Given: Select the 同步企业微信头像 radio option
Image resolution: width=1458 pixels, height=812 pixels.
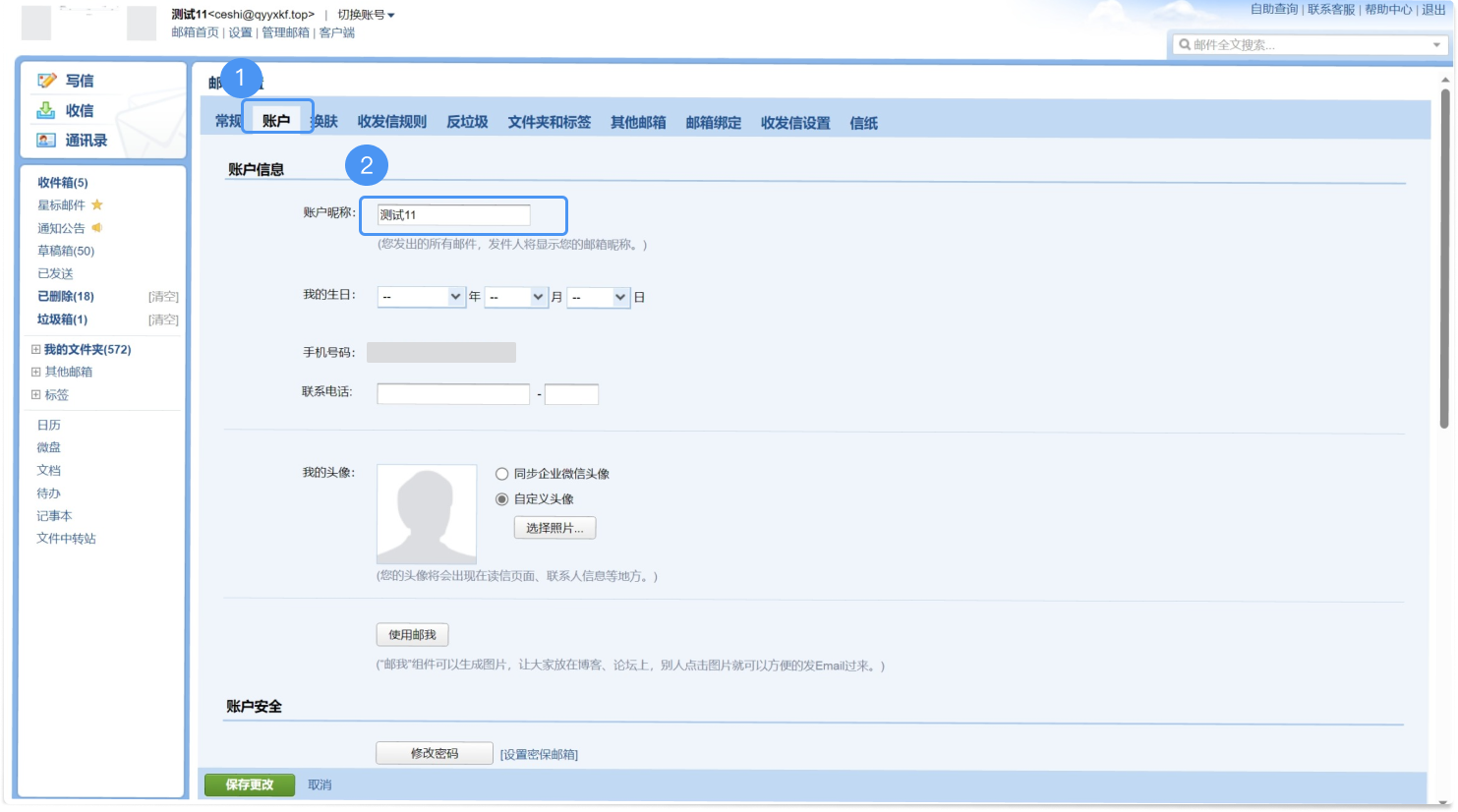Looking at the screenshot, I should point(501,474).
